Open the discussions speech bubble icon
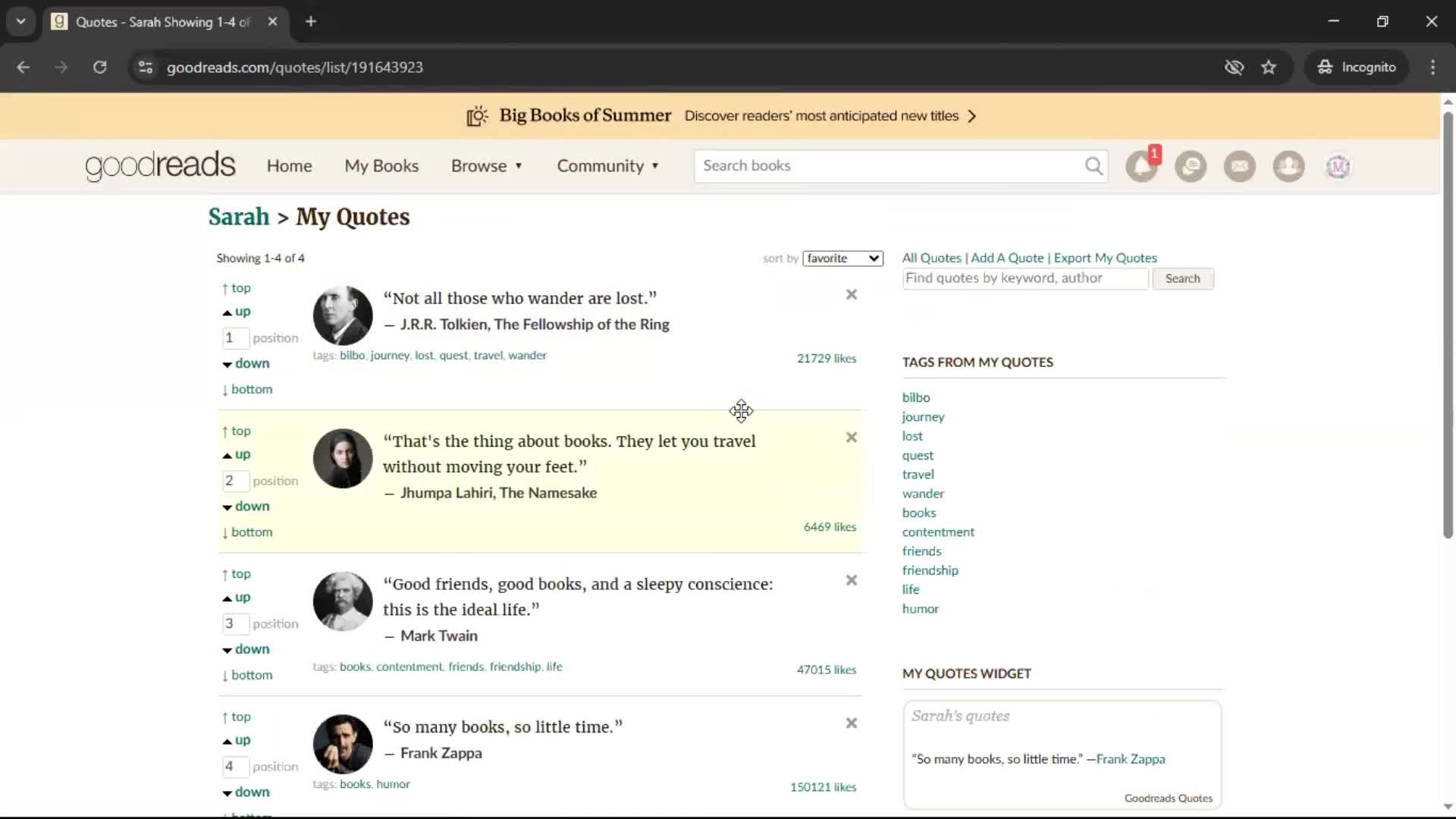Image resolution: width=1456 pixels, height=819 pixels. pyautogui.click(x=1191, y=166)
